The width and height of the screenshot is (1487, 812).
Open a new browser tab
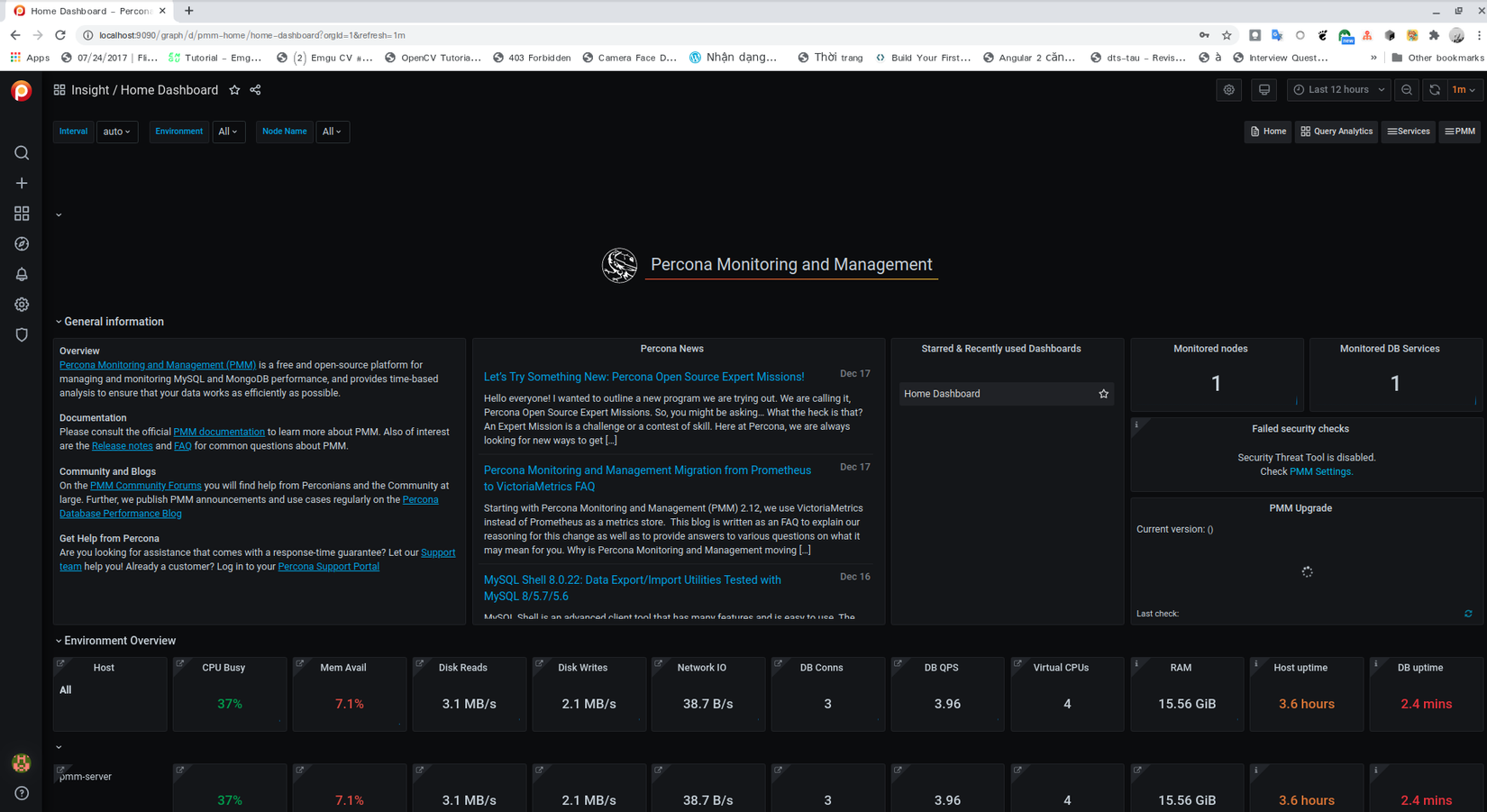(189, 11)
